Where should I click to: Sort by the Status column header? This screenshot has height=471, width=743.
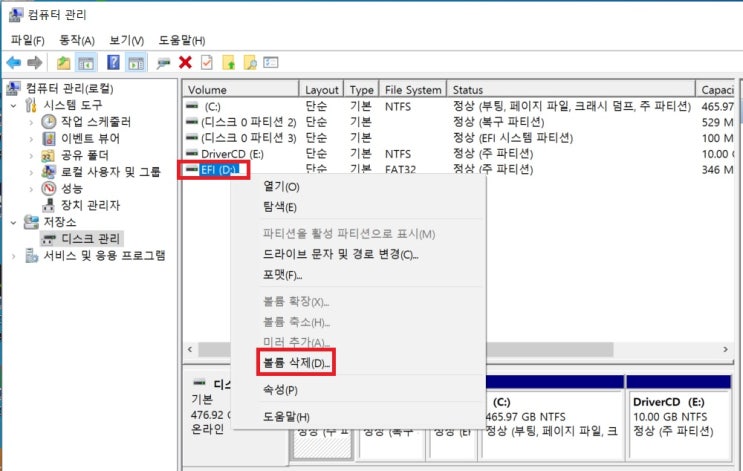click(571, 90)
